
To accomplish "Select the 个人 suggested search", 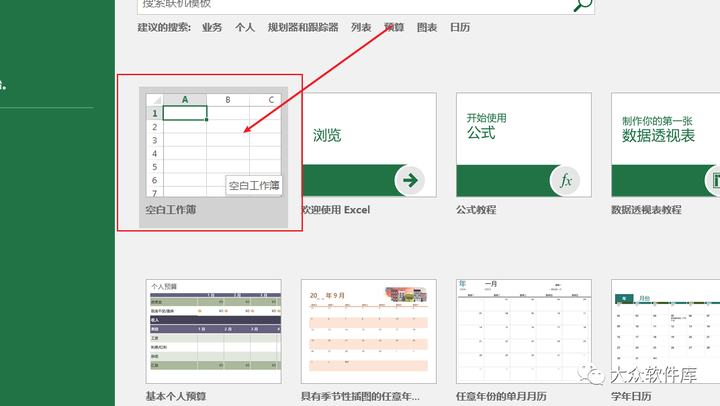I will coord(245,28).
